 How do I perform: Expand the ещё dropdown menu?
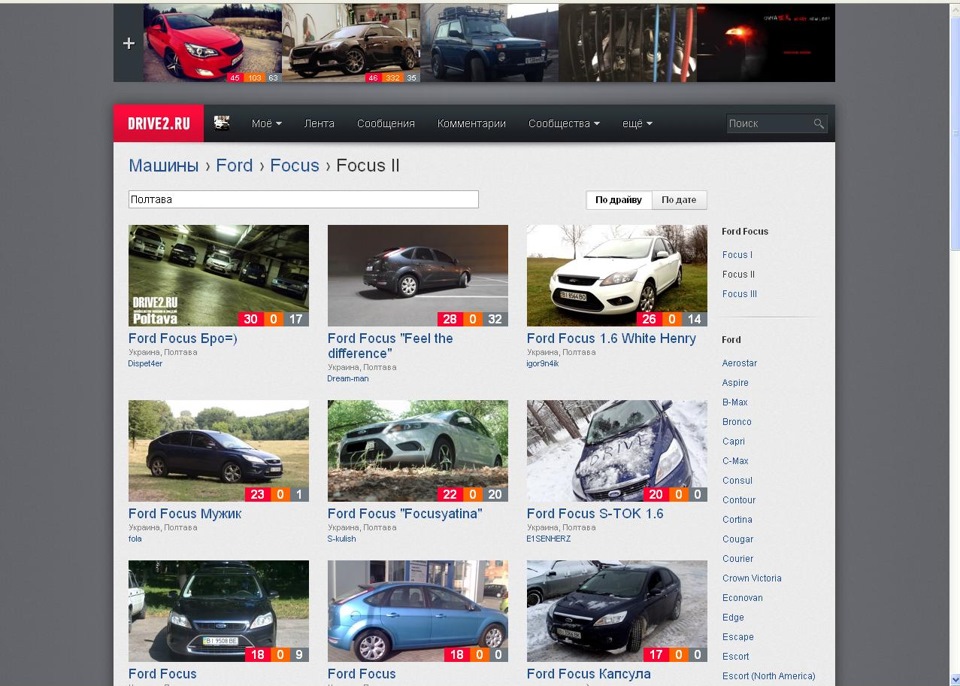point(637,124)
